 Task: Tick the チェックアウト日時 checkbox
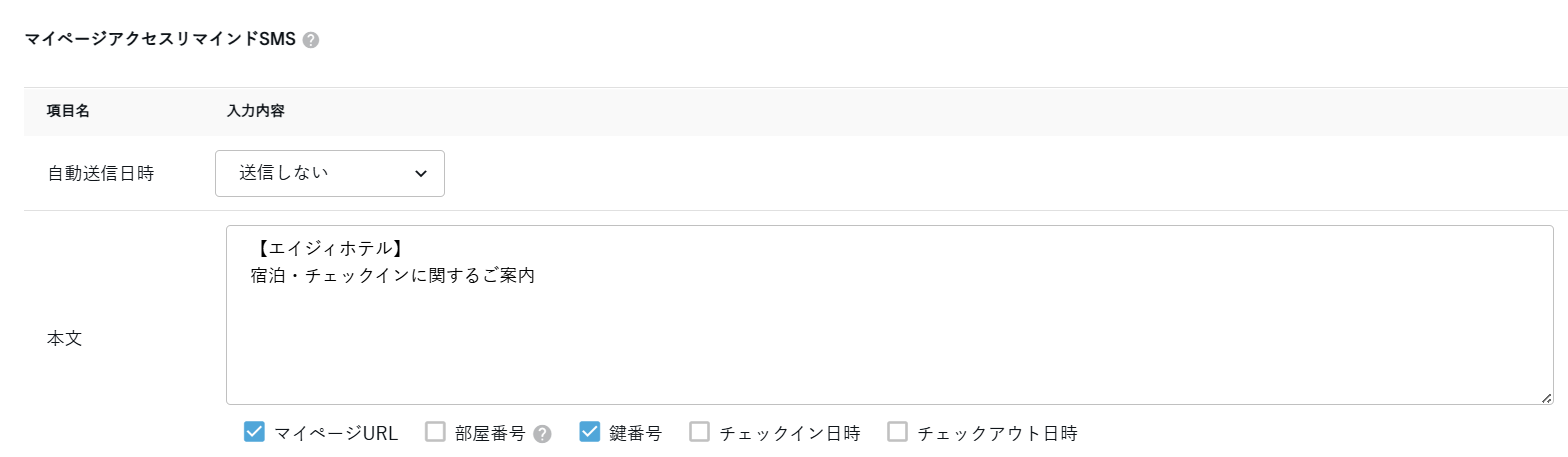click(x=898, y=432)
